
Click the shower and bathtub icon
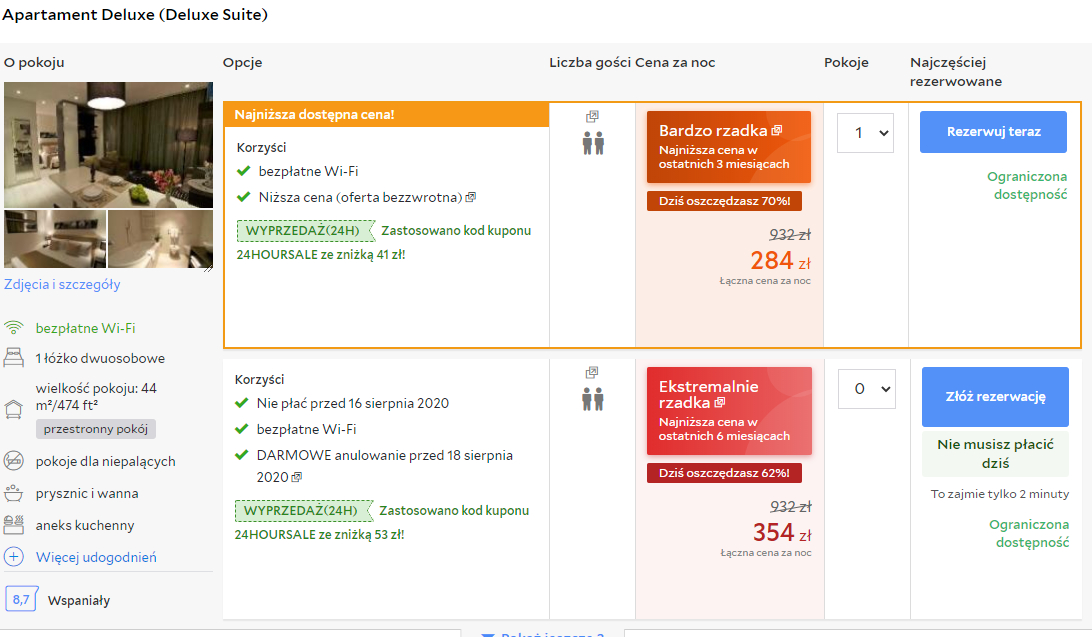pos(14,493)
